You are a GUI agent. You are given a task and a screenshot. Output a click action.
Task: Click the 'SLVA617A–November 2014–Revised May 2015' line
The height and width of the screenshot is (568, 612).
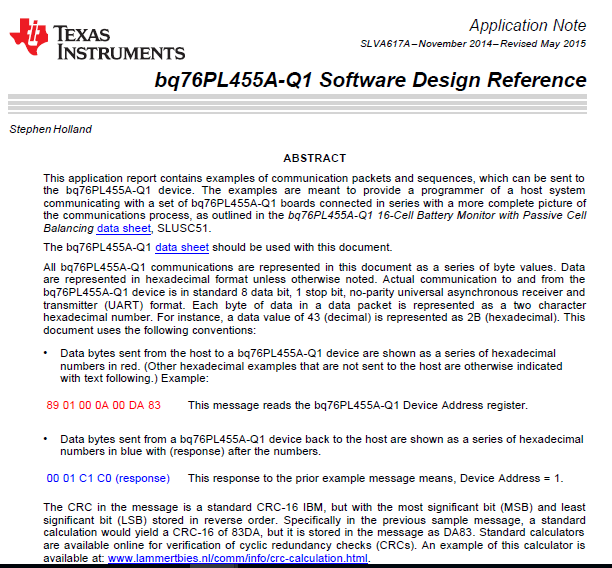pos(473,44)
